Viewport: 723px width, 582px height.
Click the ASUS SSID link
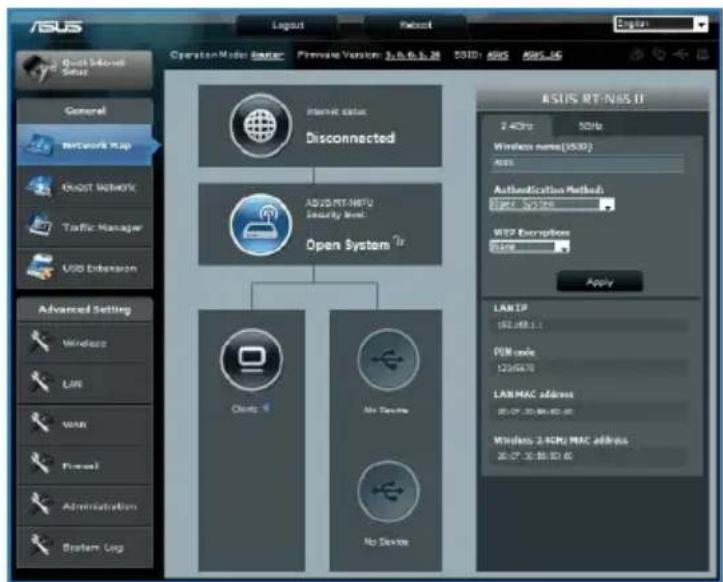498,55
